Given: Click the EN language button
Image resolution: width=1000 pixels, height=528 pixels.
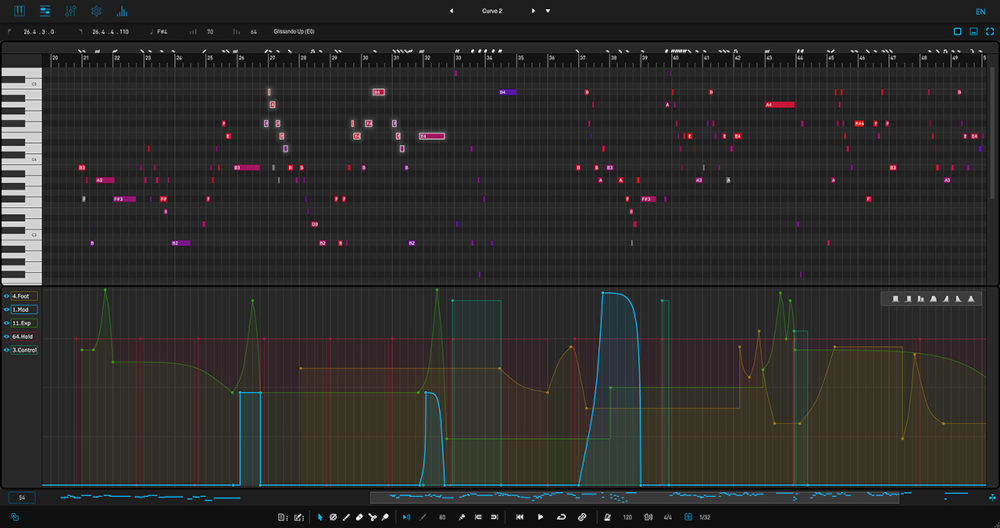Looking at the screenshot, I should [980, 11].
